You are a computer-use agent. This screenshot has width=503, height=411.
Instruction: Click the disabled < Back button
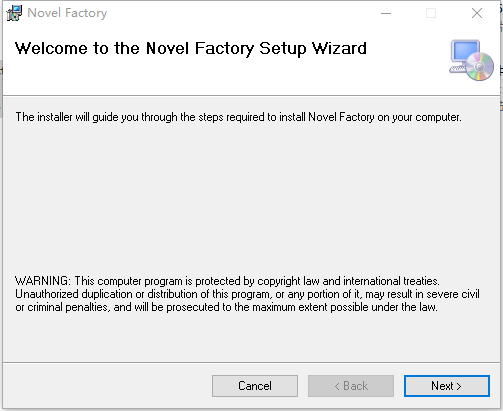click(351, 386)
